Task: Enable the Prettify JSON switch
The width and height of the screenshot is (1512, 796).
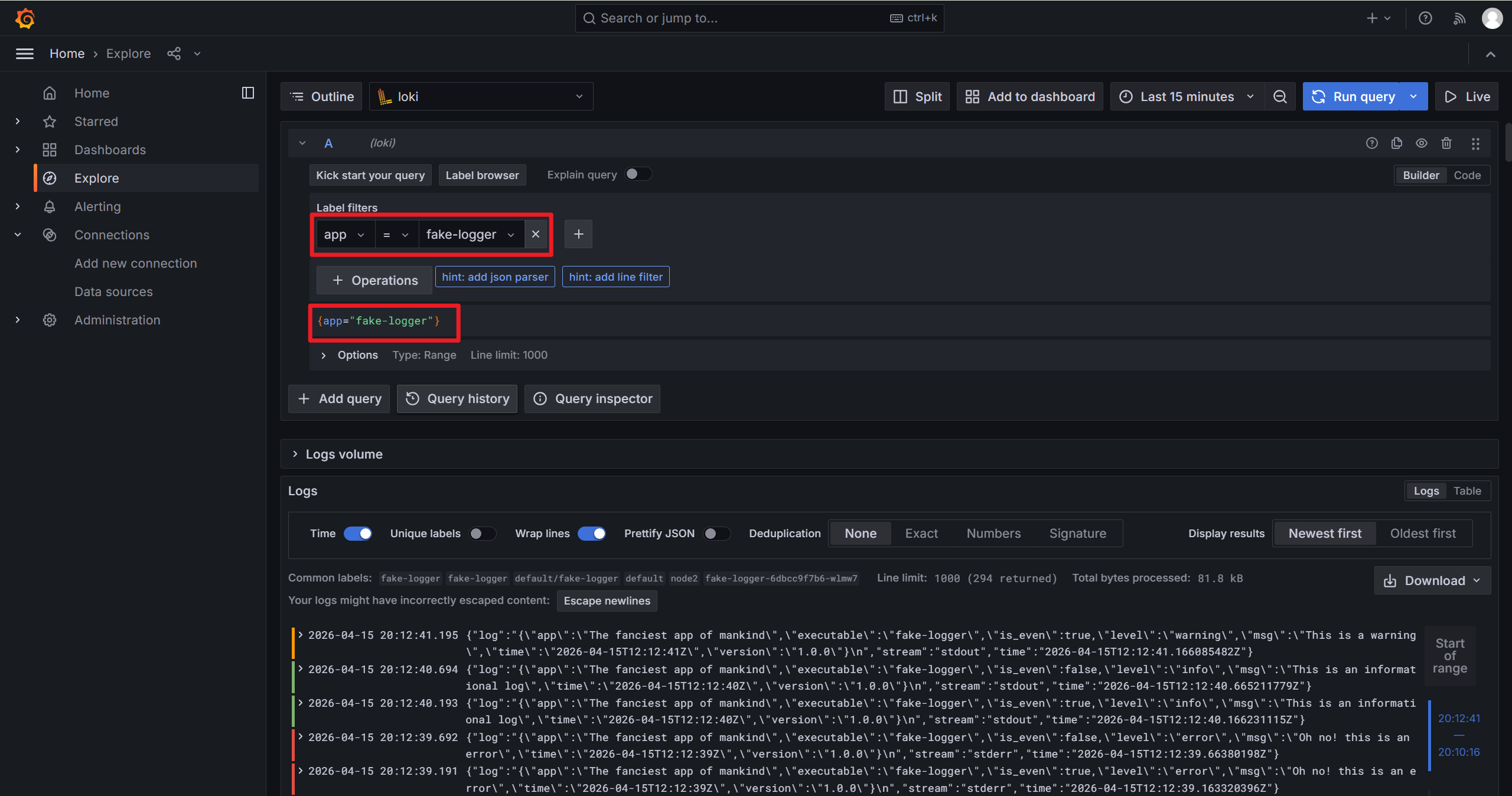Action: [x=716, y=534]
